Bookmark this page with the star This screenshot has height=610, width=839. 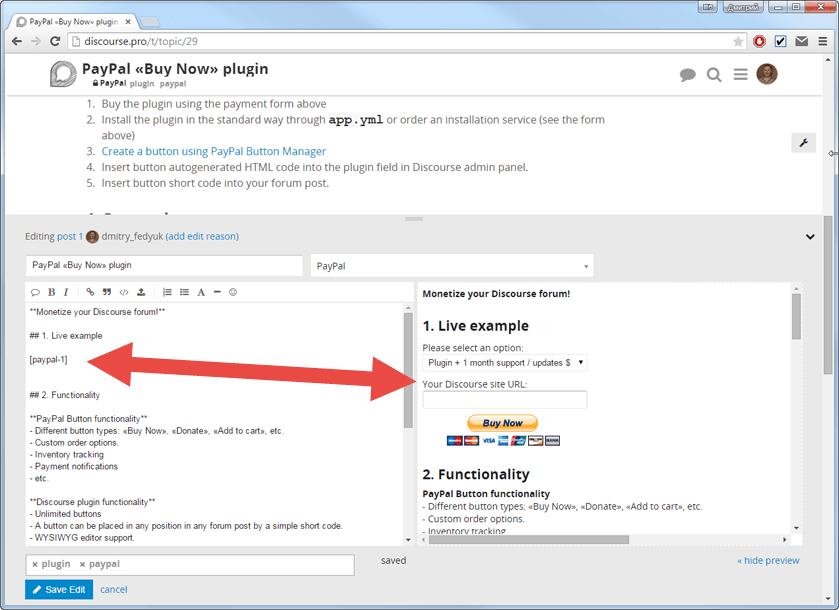tap(738, 41)
